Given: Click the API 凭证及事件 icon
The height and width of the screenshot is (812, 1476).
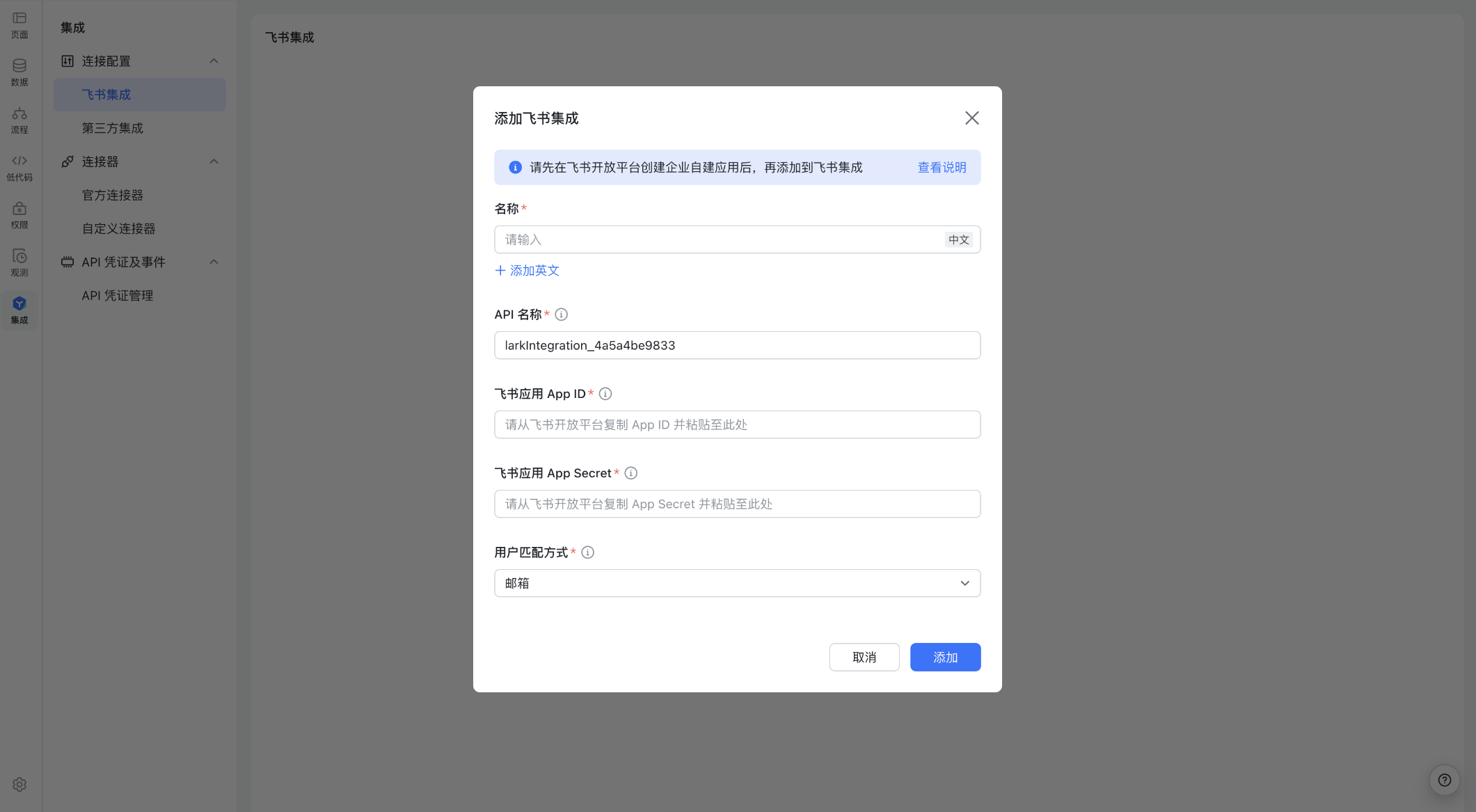Looking at the screenshot, I should click(x=68, y=262).
